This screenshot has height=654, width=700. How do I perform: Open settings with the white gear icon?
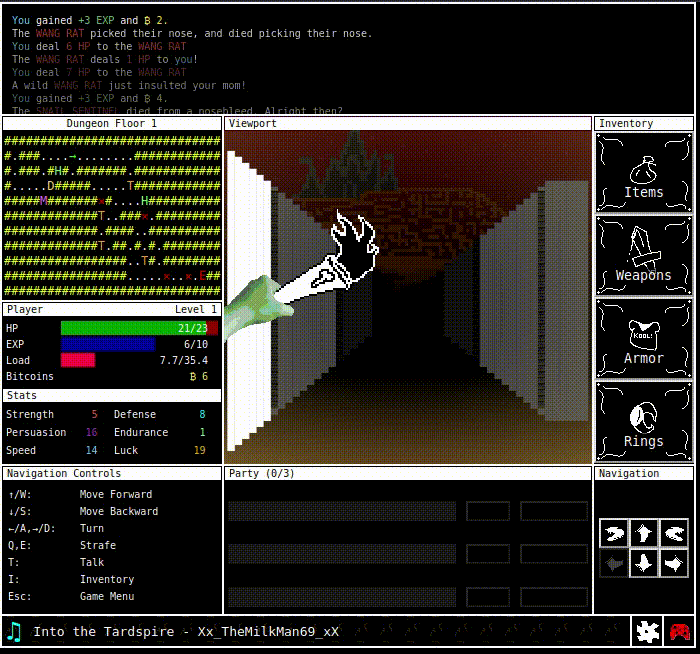[x=647, y=631]
